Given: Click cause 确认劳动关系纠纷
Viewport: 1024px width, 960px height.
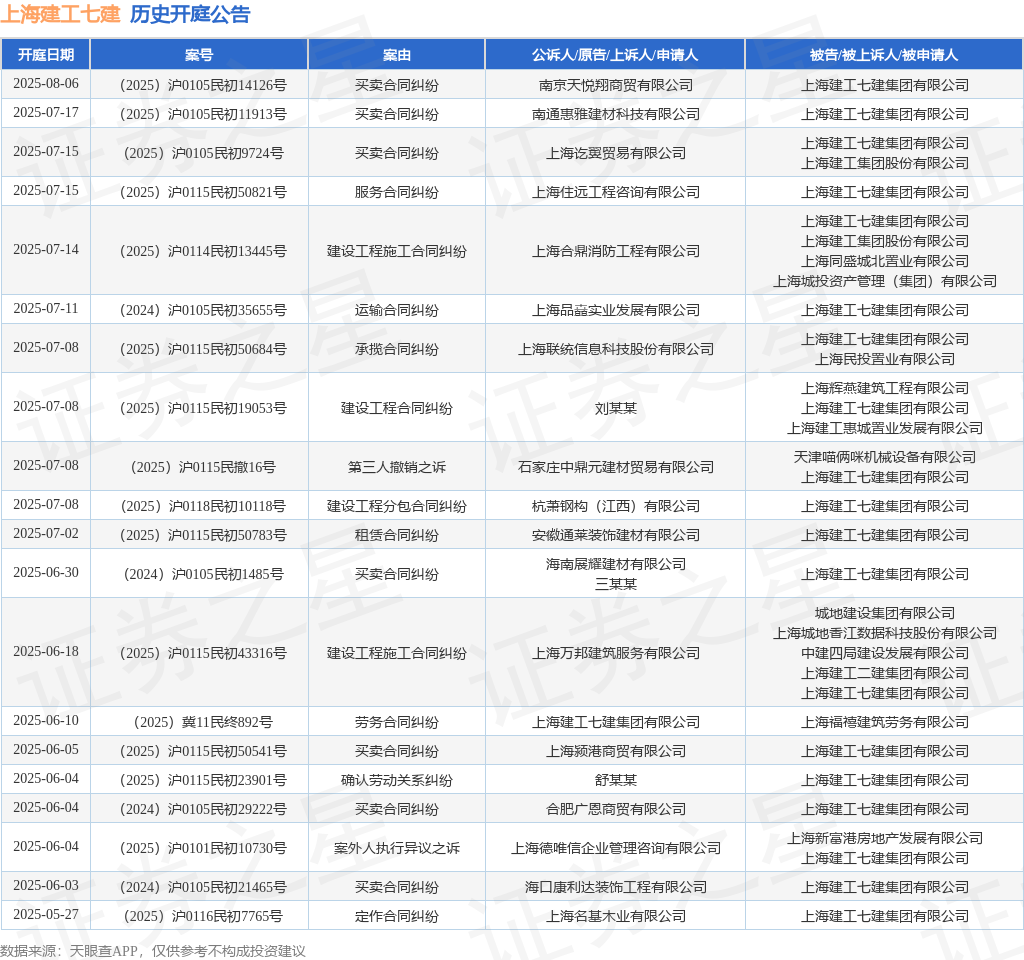Looking at the screenshot, I should tap(396, 780).
